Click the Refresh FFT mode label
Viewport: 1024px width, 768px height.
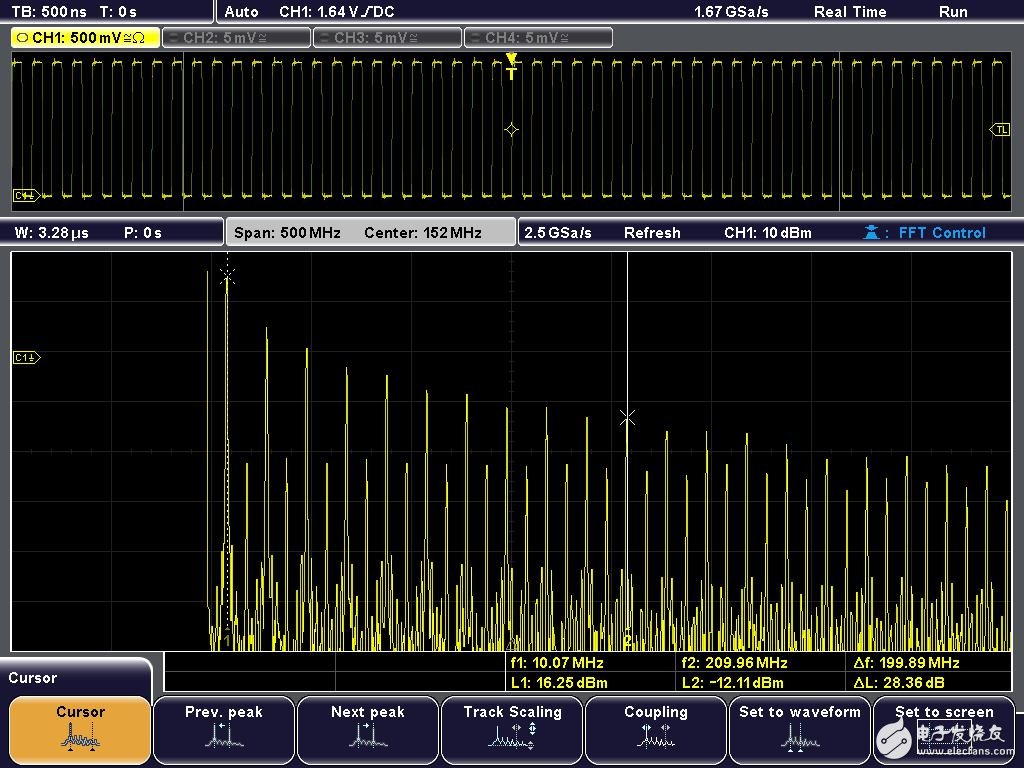point(652,233)
